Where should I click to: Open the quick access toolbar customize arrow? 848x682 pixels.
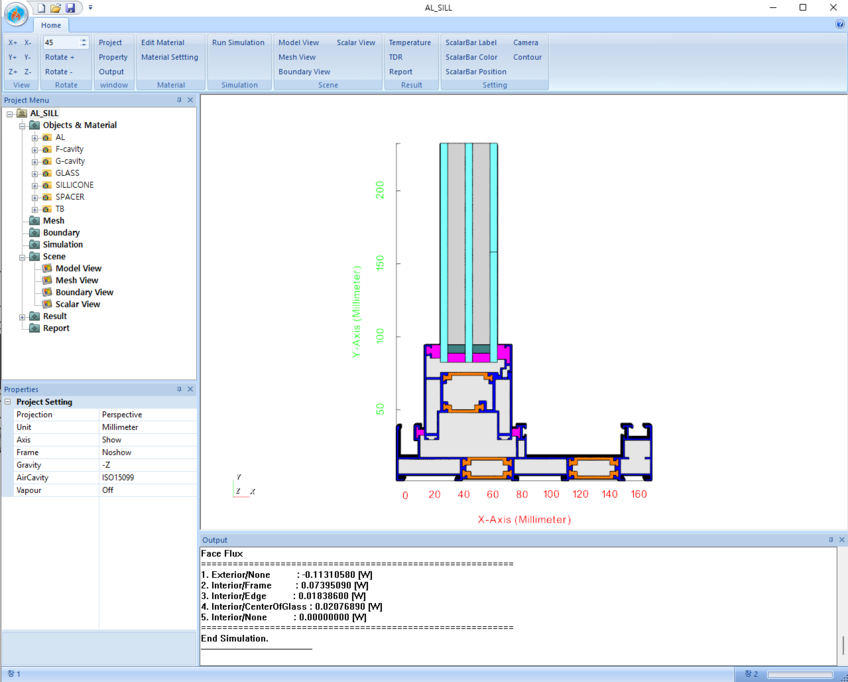(90, 8)
